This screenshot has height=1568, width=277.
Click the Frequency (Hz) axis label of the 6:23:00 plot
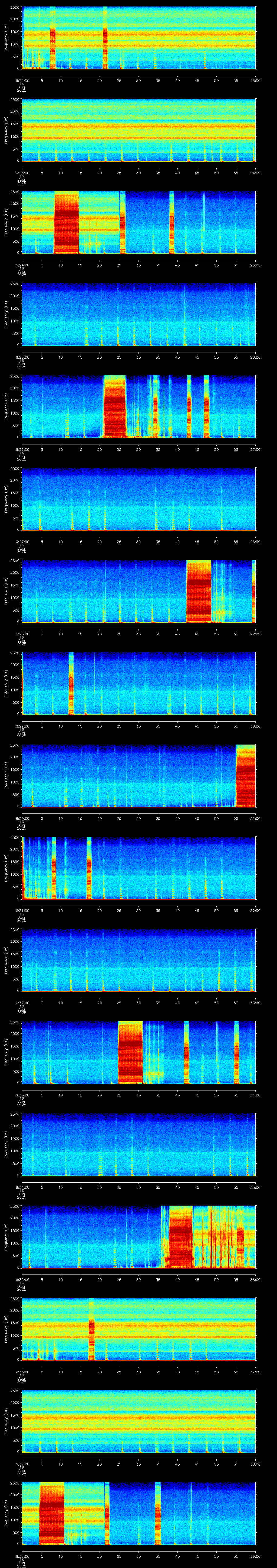(x=6, y=130)
